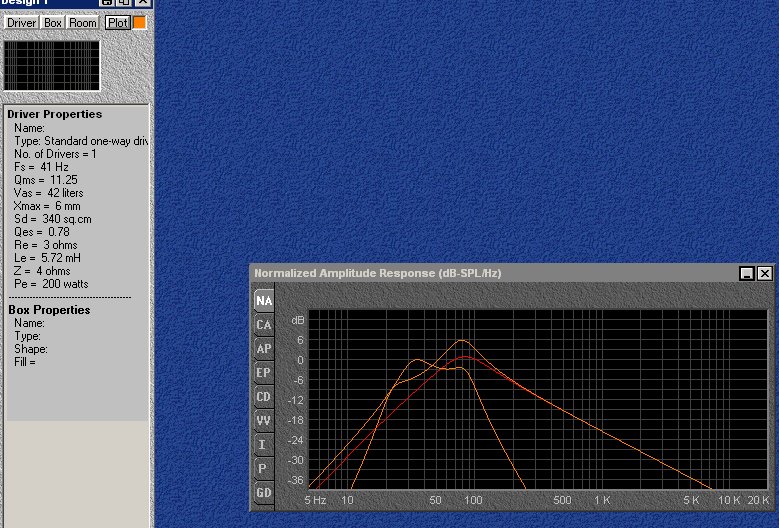Click the orange plot color swatch

(140, 23)
